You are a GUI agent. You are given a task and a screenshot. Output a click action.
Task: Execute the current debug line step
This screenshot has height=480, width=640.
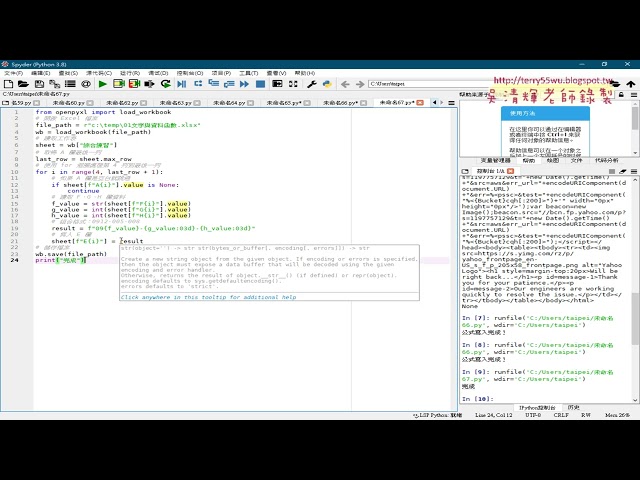coord(198,84)
